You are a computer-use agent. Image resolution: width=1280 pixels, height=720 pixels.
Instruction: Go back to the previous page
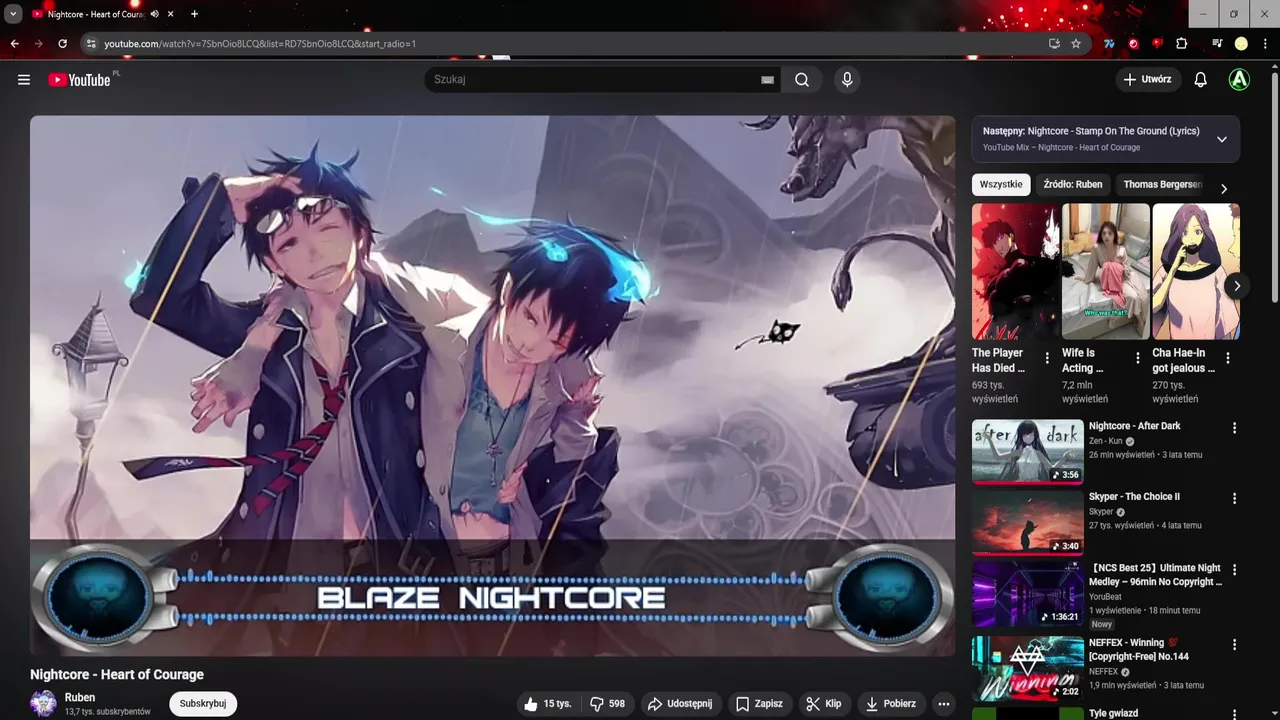coord(14,44)
